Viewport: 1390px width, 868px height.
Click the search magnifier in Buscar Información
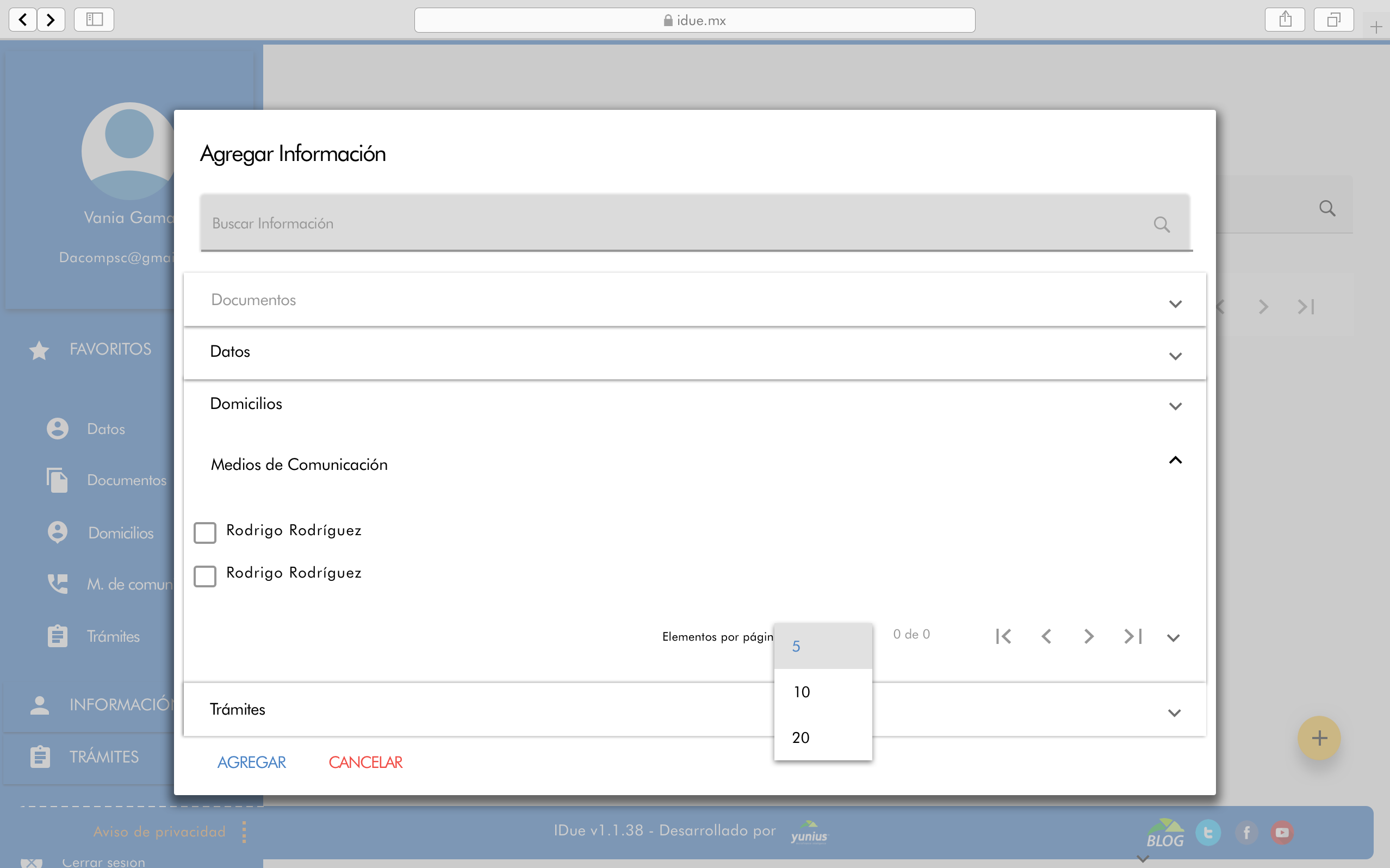(1161, 224)
